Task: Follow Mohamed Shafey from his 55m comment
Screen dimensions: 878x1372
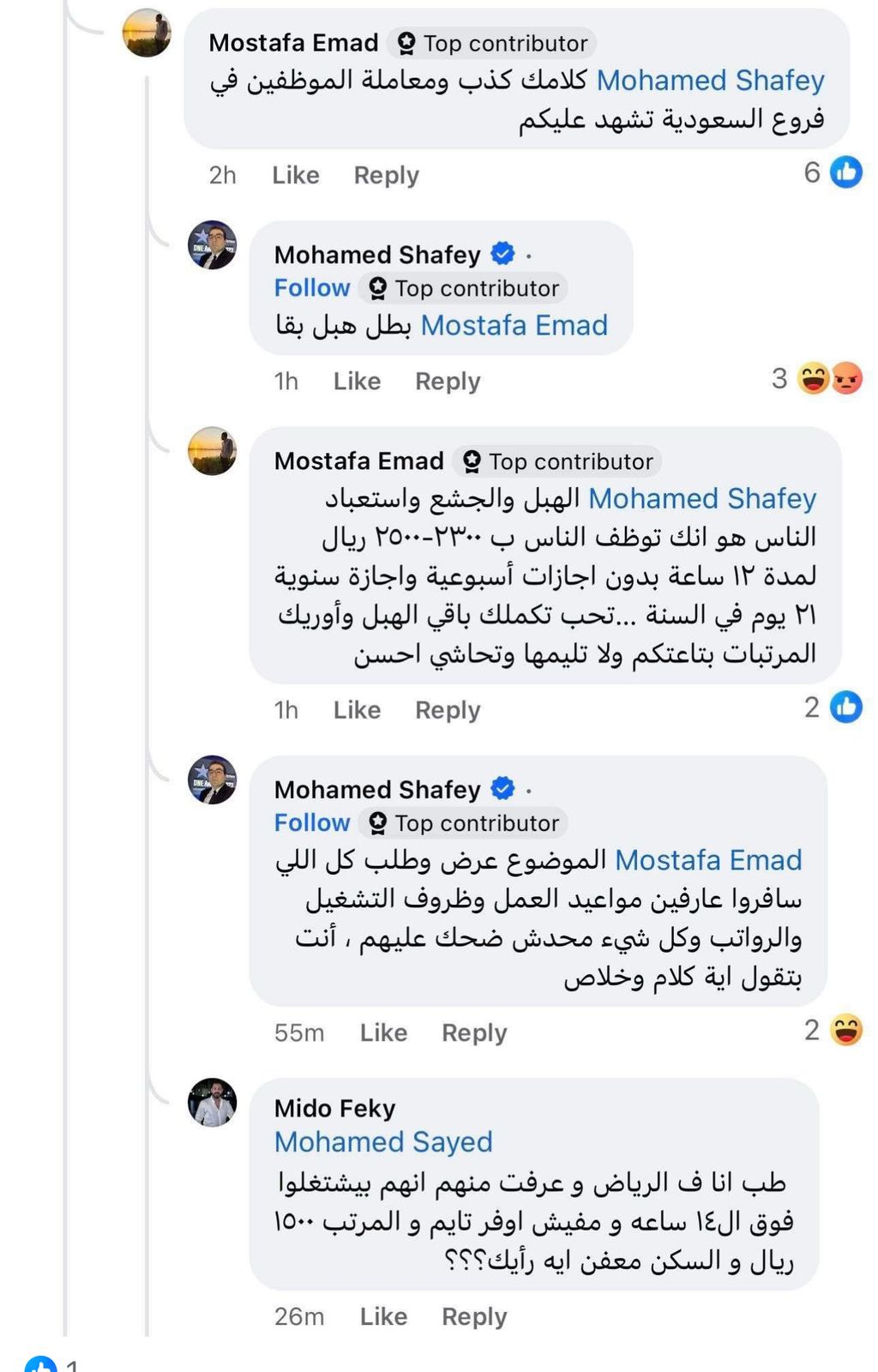Action: 312,823
